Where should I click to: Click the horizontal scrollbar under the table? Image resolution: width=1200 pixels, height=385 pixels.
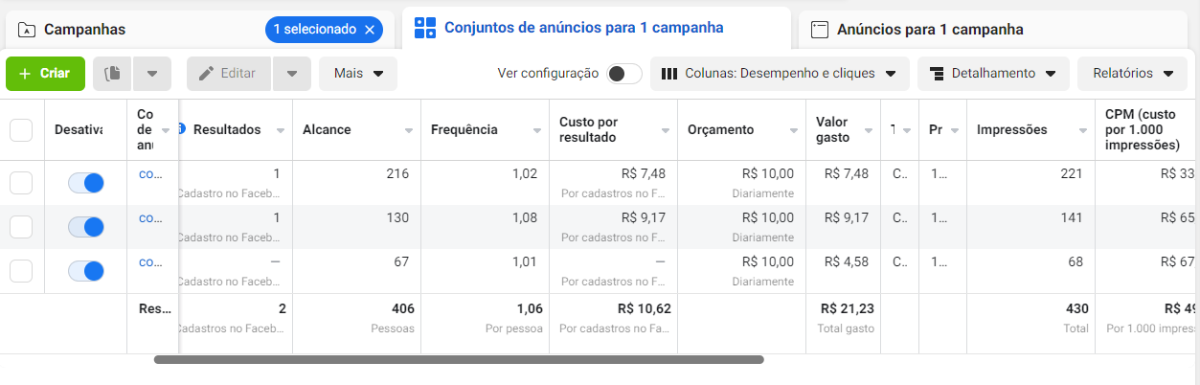[459, 359]
